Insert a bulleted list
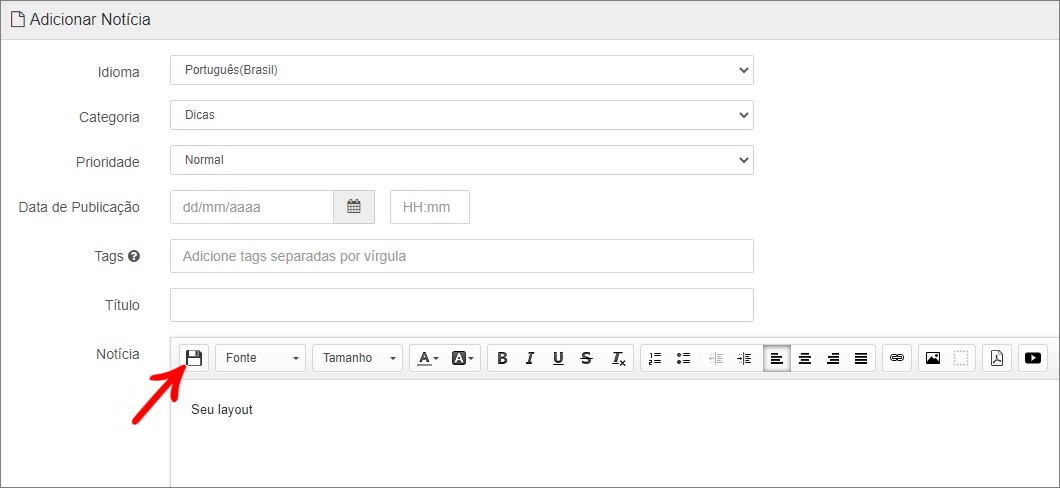Viewport: 1060px width, 488px height. (x=684, y=358)
